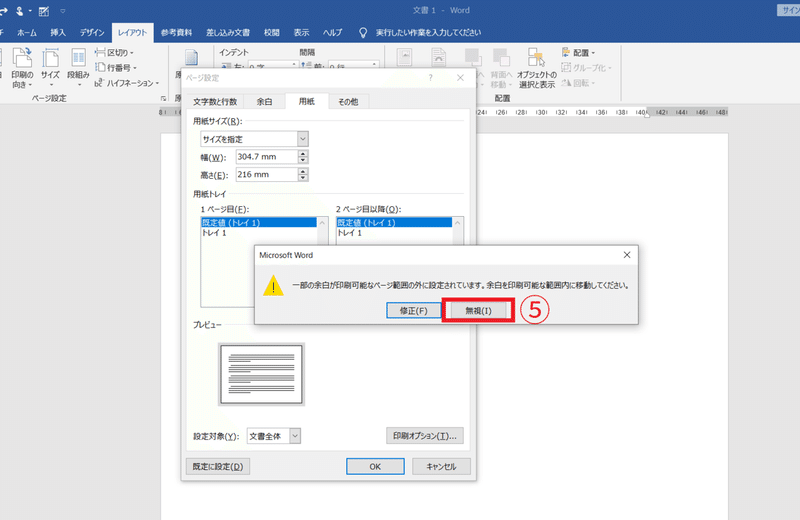
Task: Select トレイ 1 in 2ページ目以降 list
Action: [350, 233]
